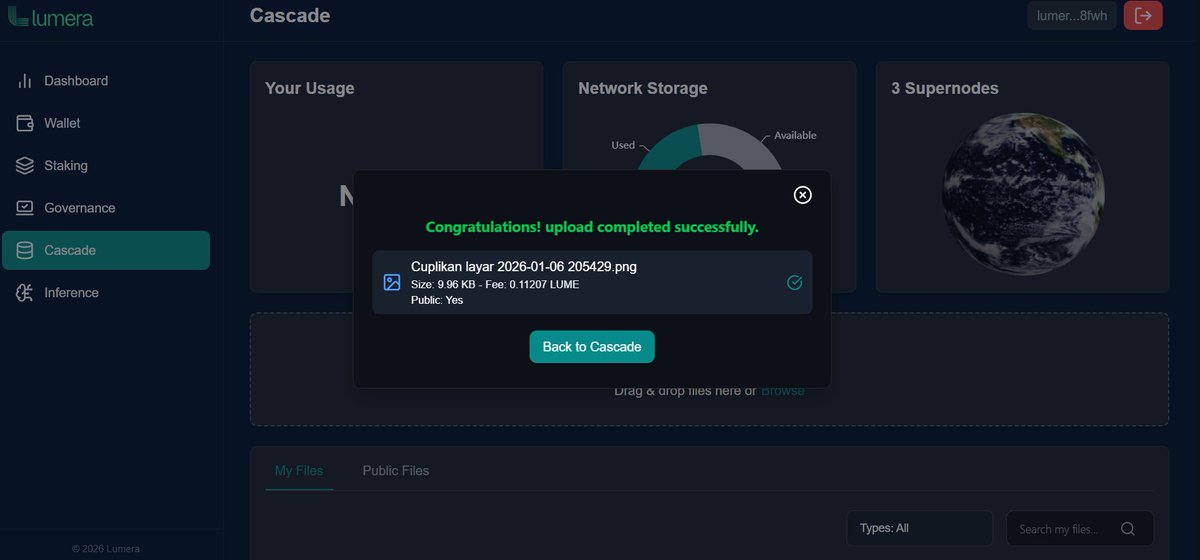This screenshot has height=560, width=1200.
Task: Click the Back to Cascade button
Action: pyautogui.click(x=592, y=347)
